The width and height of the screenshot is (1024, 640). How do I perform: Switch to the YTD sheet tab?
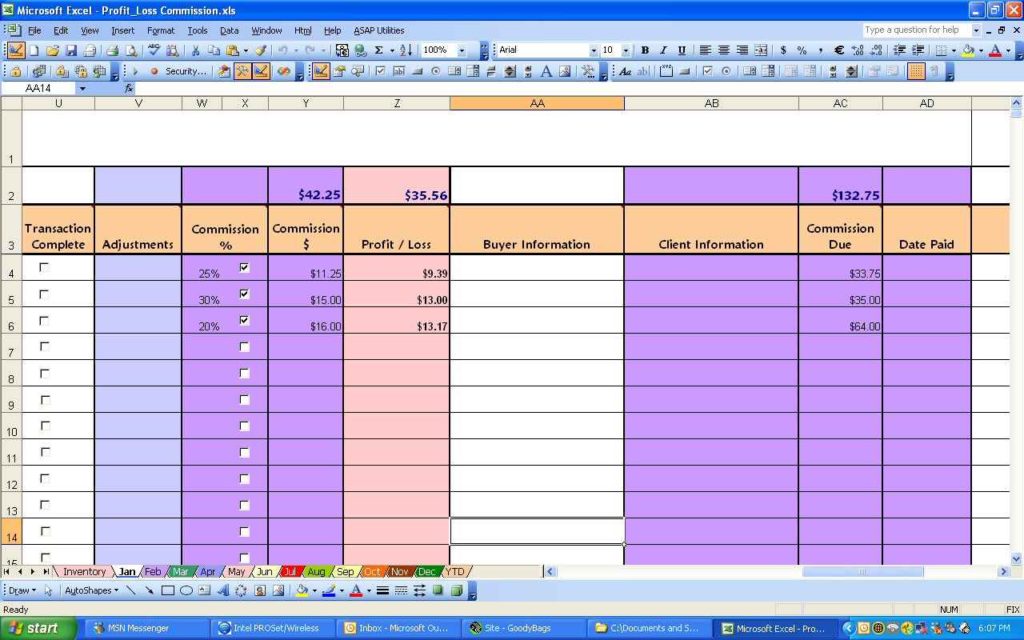coord(455,571)
